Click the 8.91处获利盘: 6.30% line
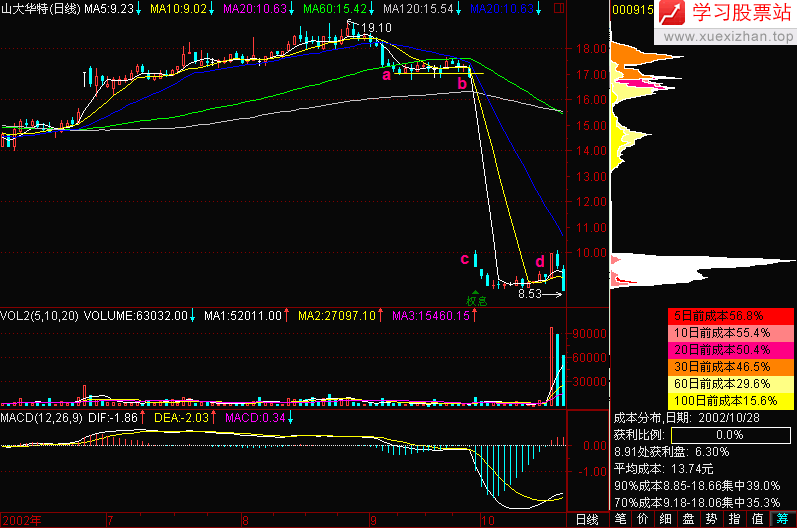Screen dimensions: 797x528 point(671,452)
